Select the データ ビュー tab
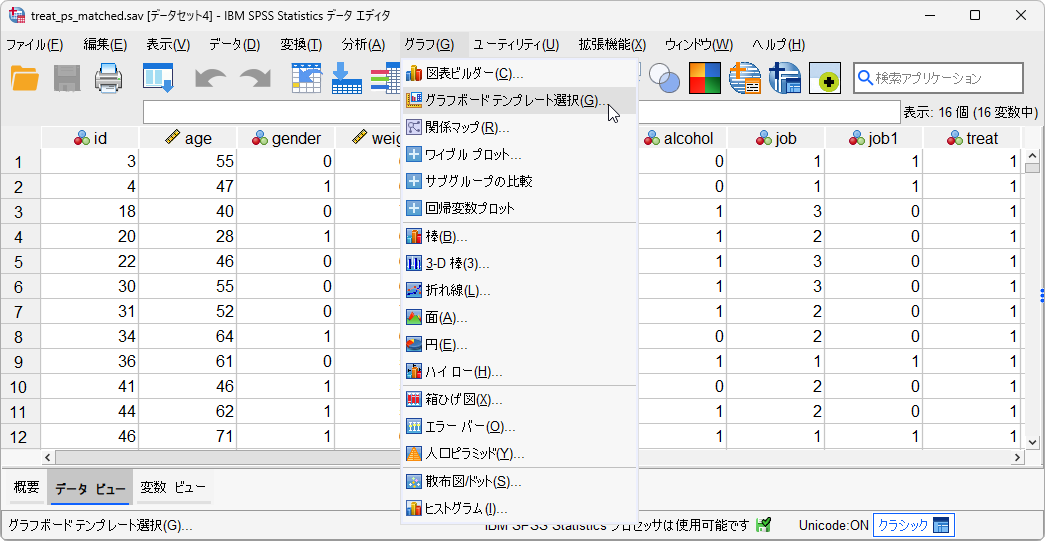 pos(90,488)
